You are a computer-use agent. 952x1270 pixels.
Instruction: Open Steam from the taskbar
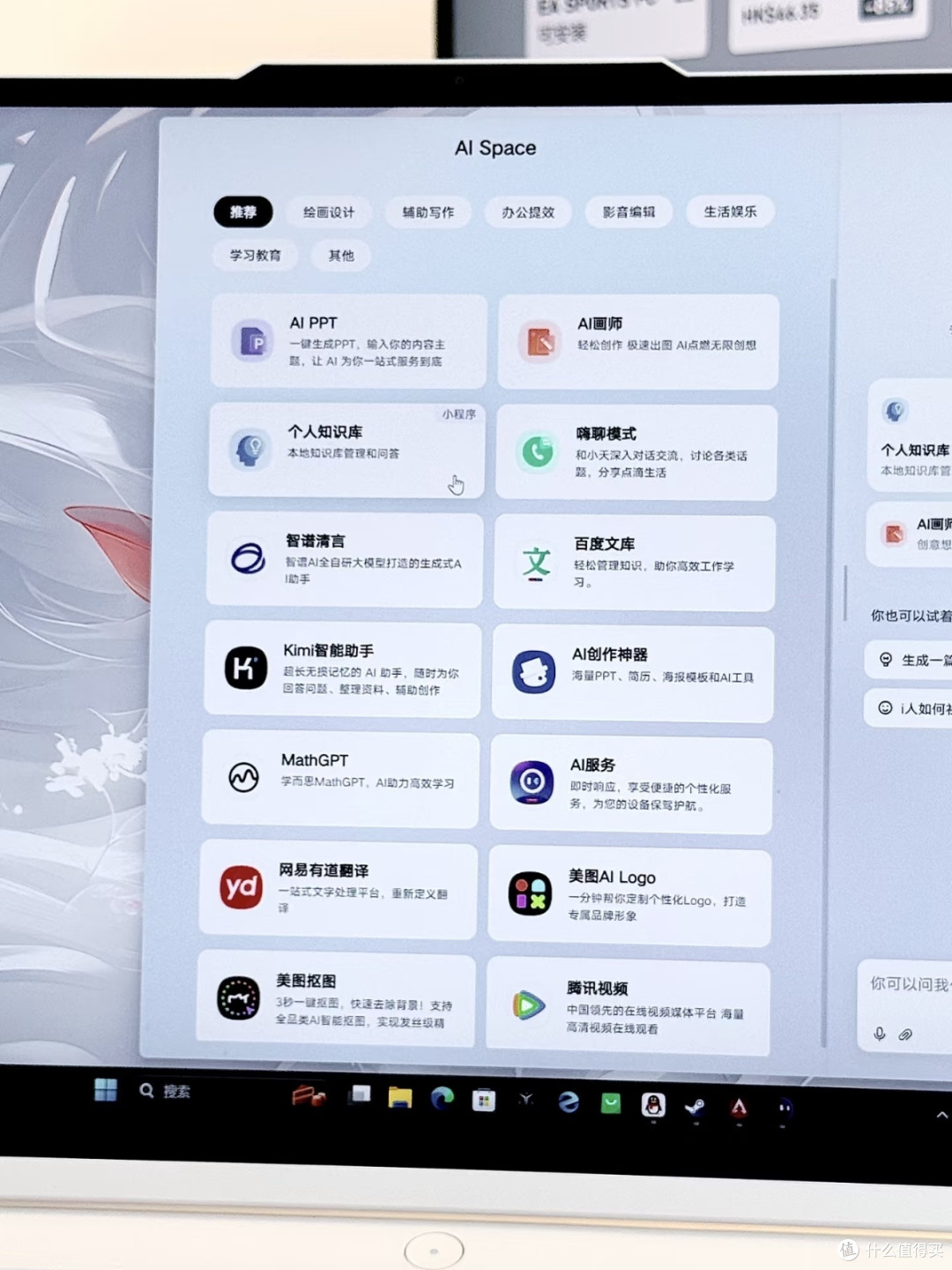pos(695,1107)
